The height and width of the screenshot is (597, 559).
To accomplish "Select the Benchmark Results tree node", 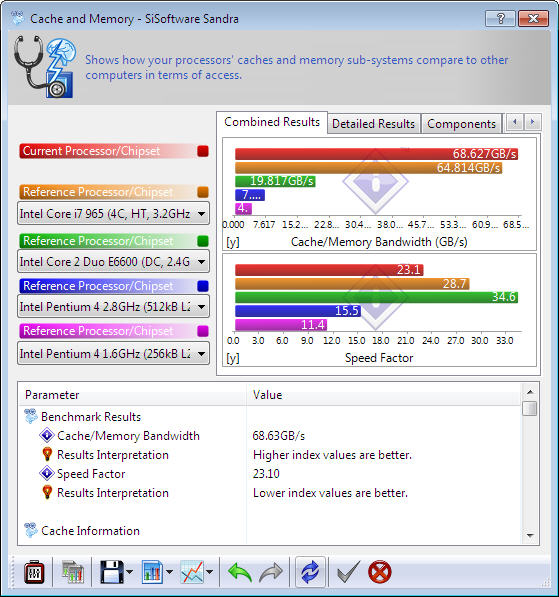I will tap(91, 417).
